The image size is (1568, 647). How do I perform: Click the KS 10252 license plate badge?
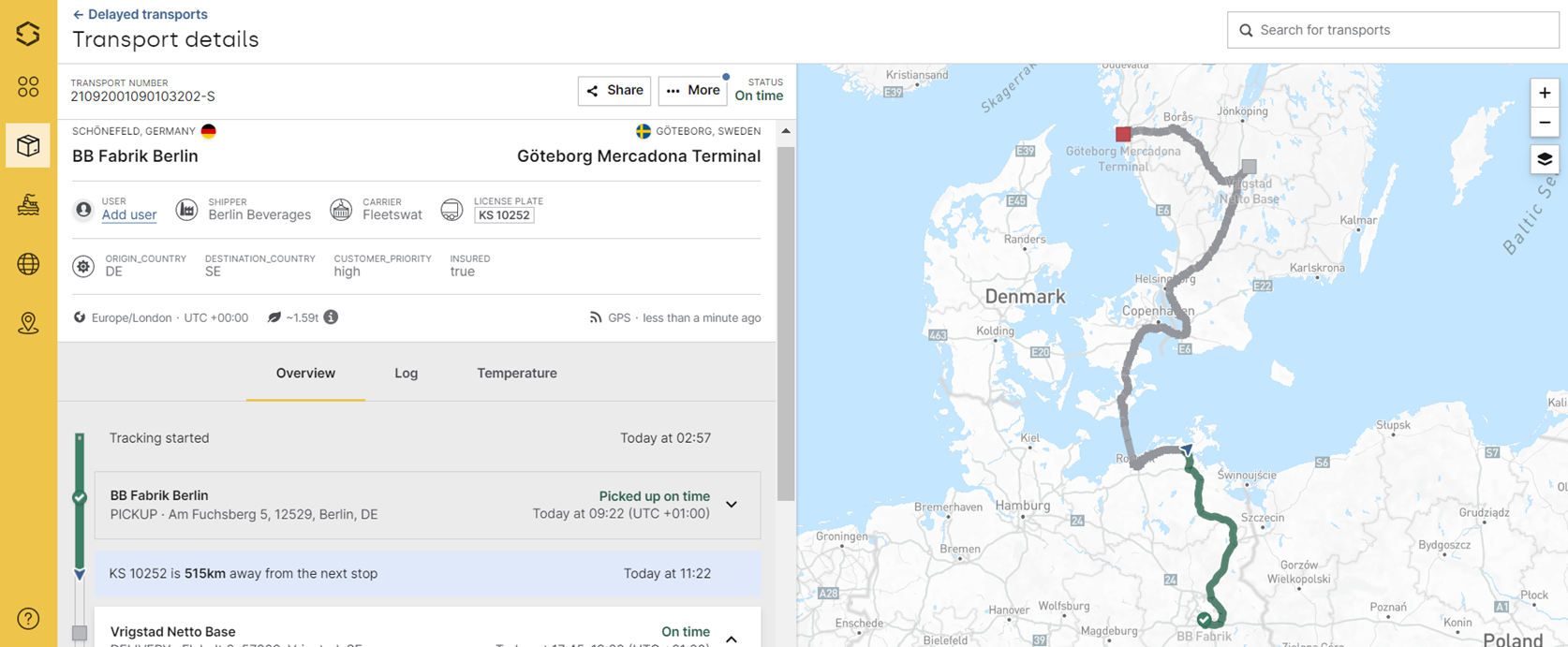point(504,215)
